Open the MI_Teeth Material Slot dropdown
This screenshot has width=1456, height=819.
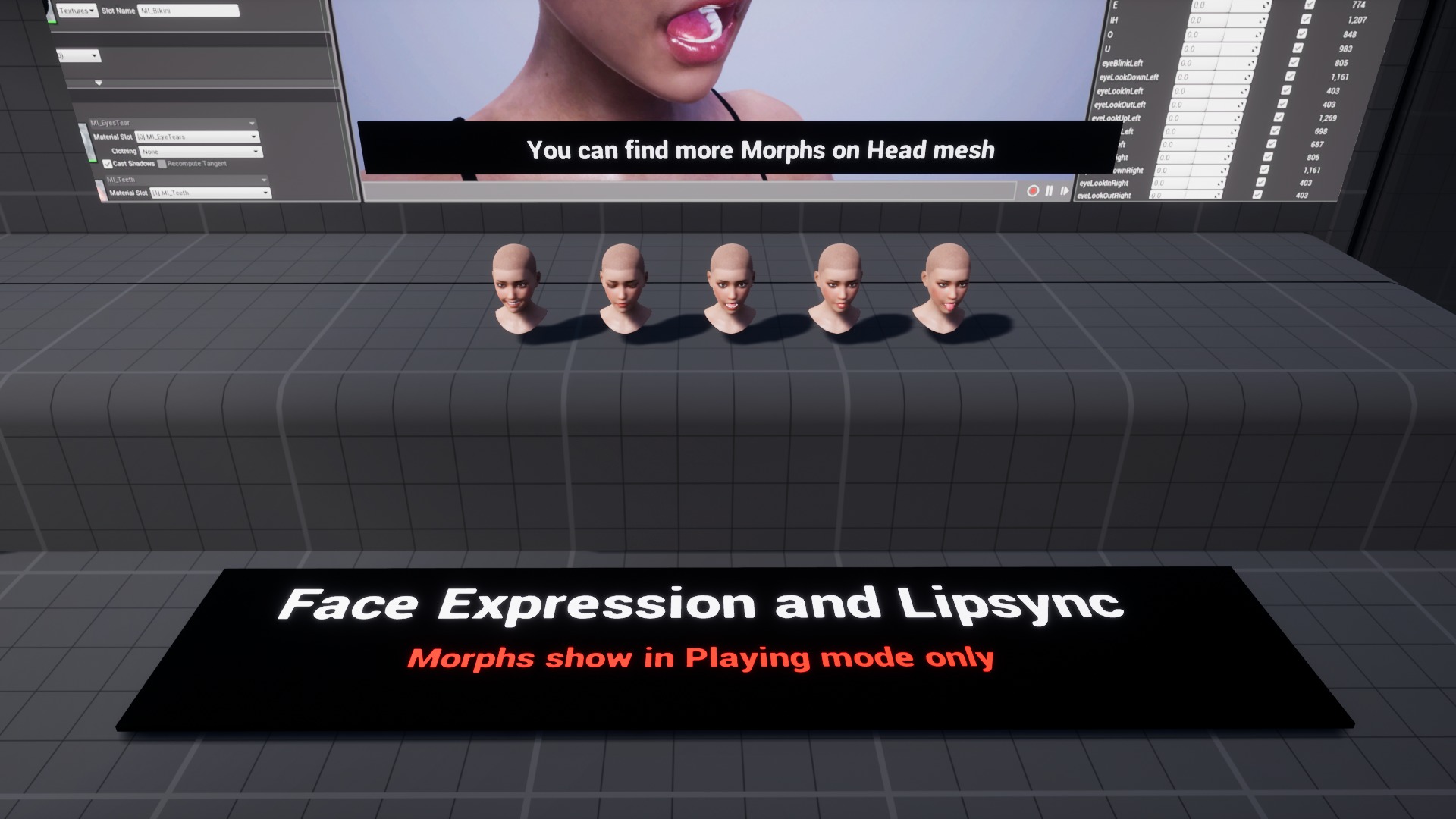coord(210,193)
